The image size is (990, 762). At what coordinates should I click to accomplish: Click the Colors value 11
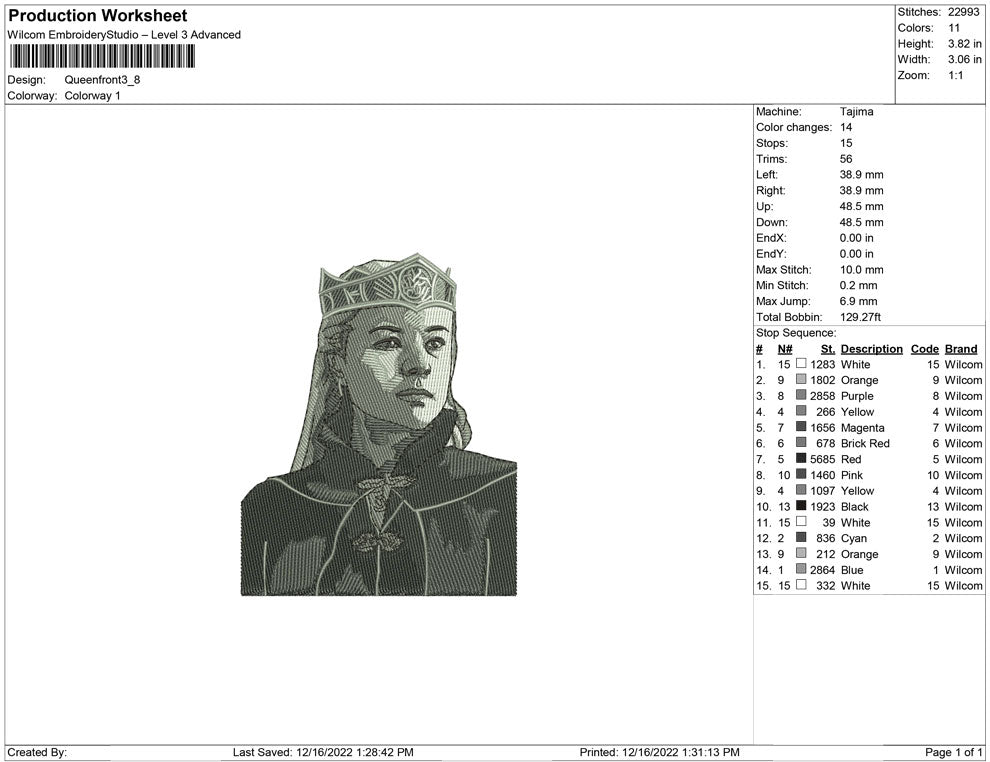click(953, 28)
